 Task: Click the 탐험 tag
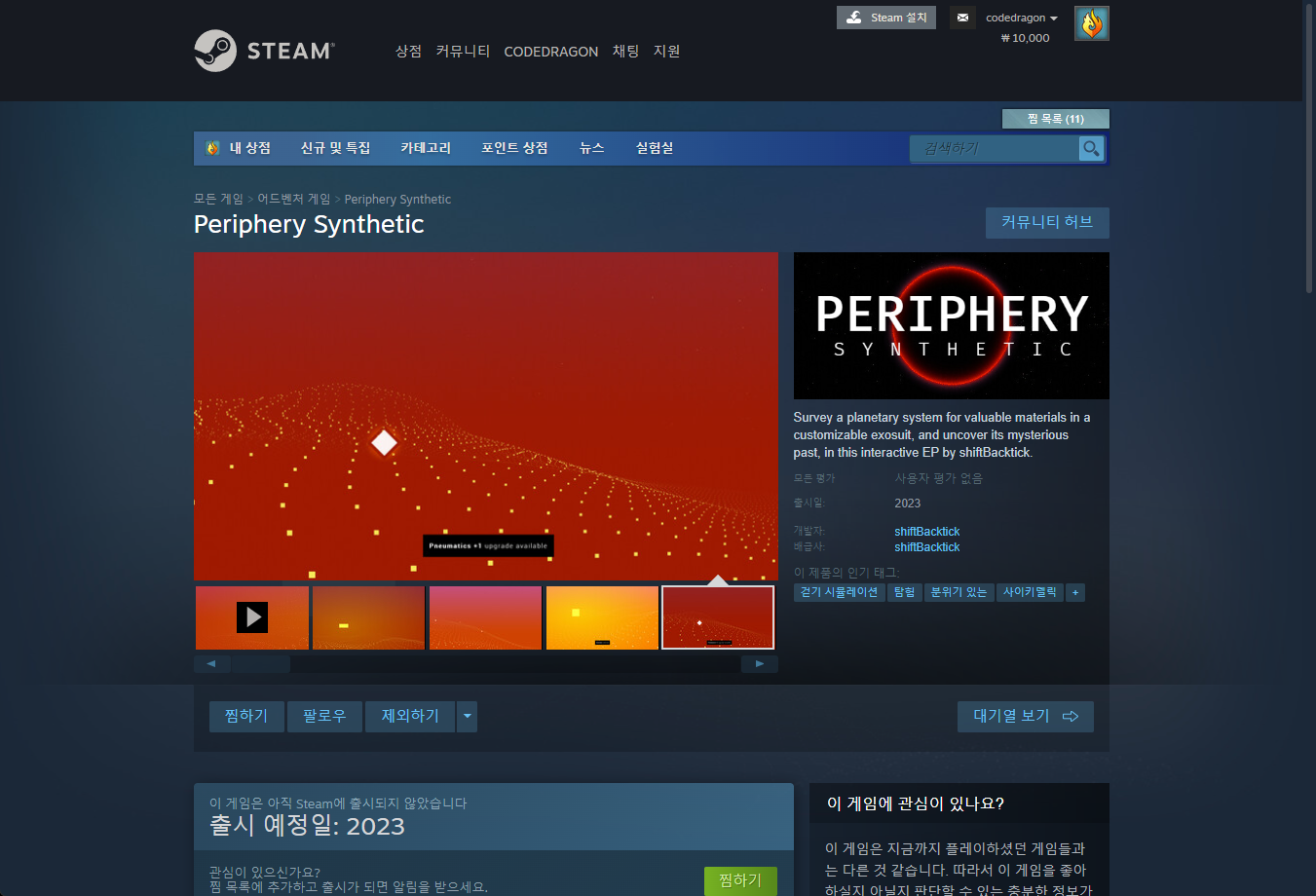click(x=904, y=592)
